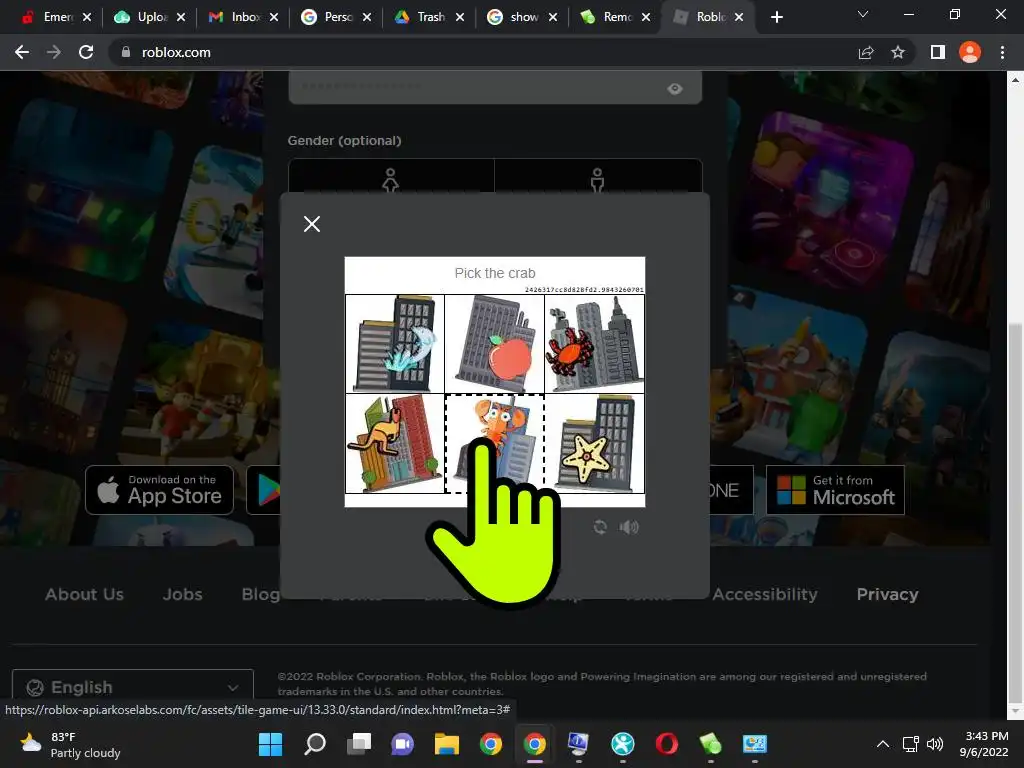The image size is (1024, 768).
Task: Open the clock showing 3:43 PM
Action: pyautogui.click(x=986, y=744)
